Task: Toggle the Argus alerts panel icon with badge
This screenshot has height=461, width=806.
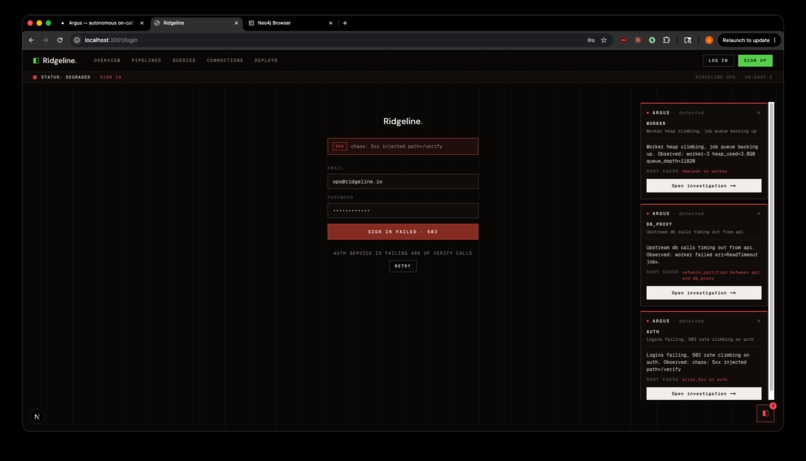Action: (x=765, y=413)
